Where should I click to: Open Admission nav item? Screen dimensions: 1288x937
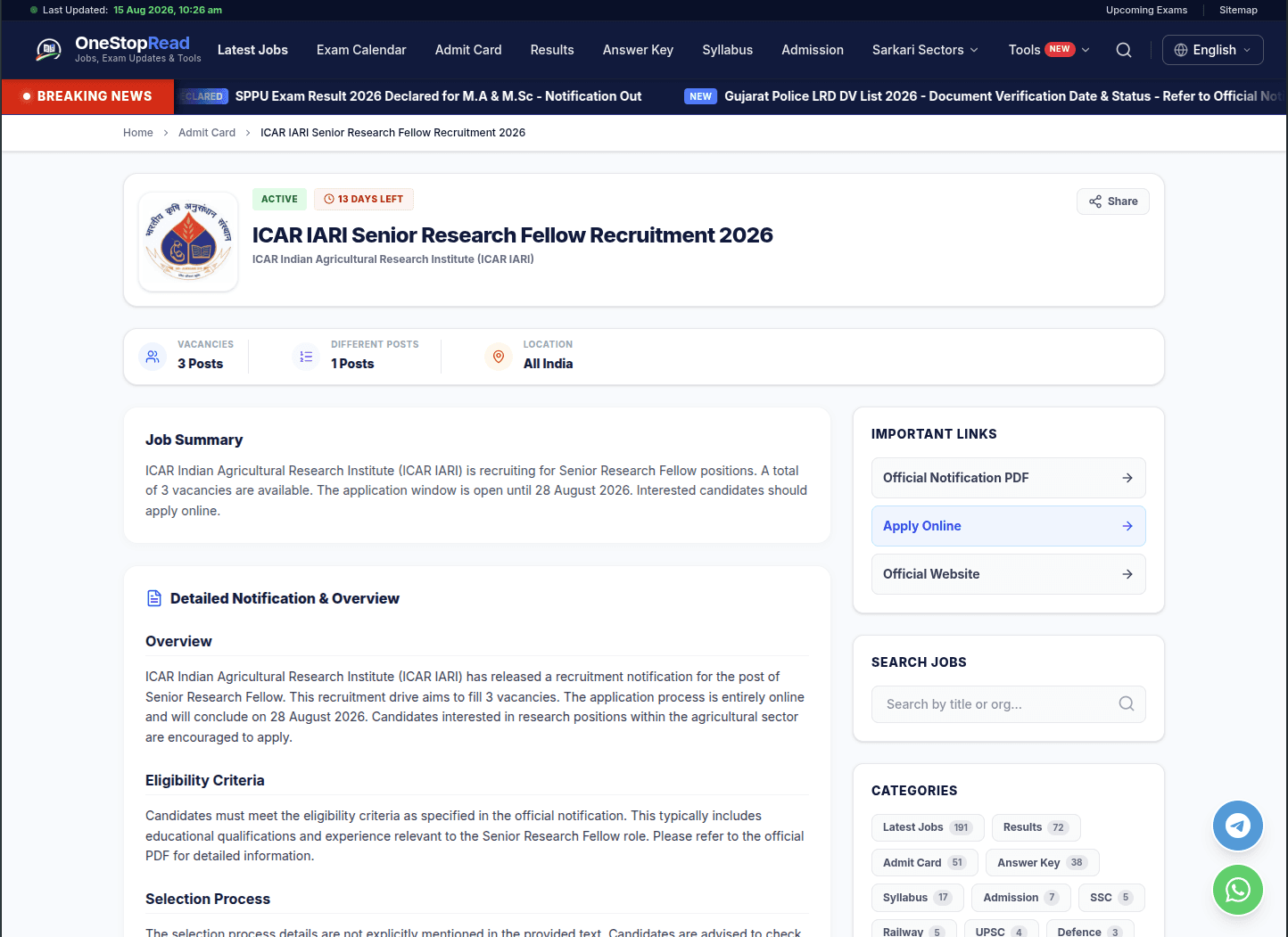[813, 50]
